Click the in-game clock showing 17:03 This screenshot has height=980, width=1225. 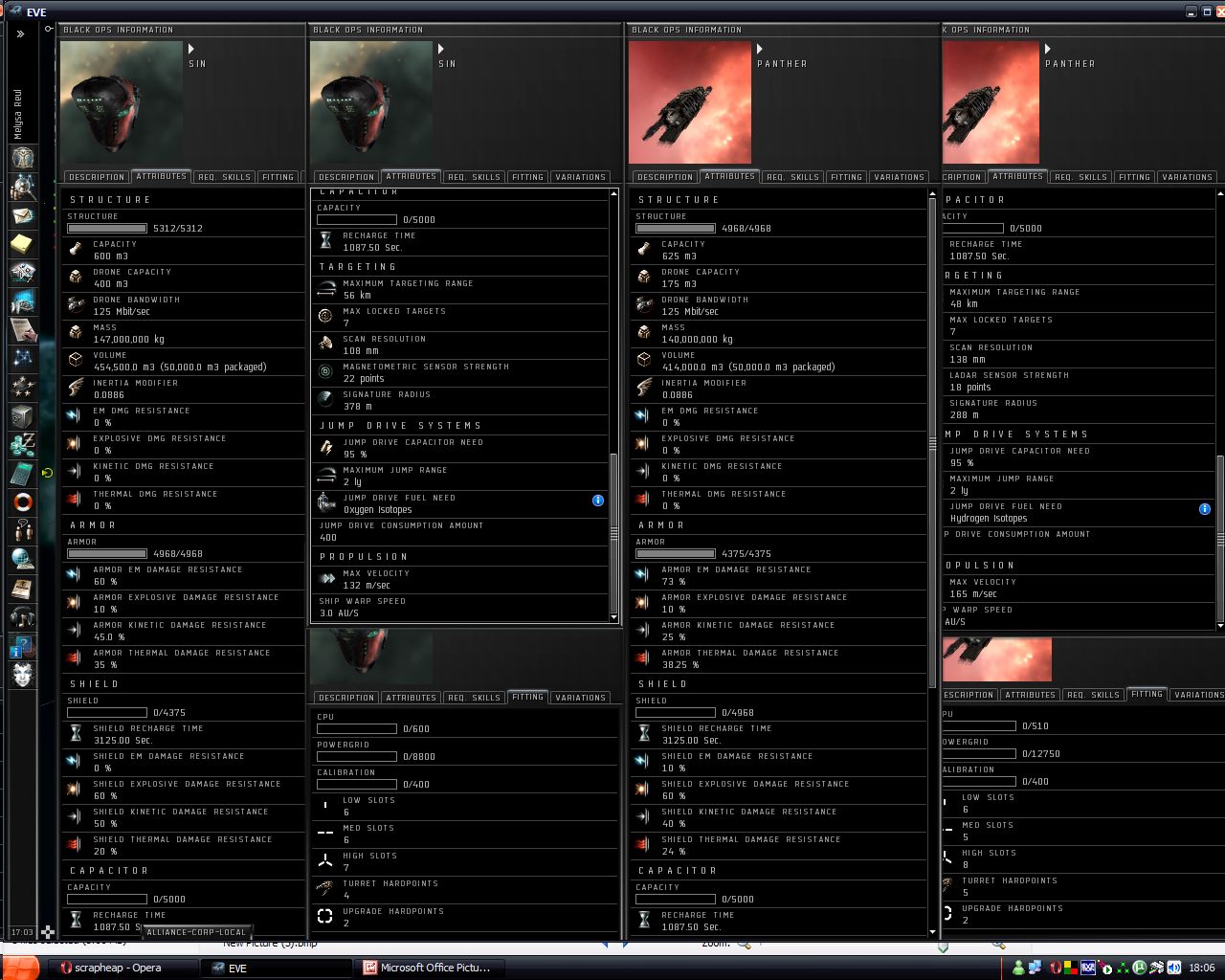22,932
